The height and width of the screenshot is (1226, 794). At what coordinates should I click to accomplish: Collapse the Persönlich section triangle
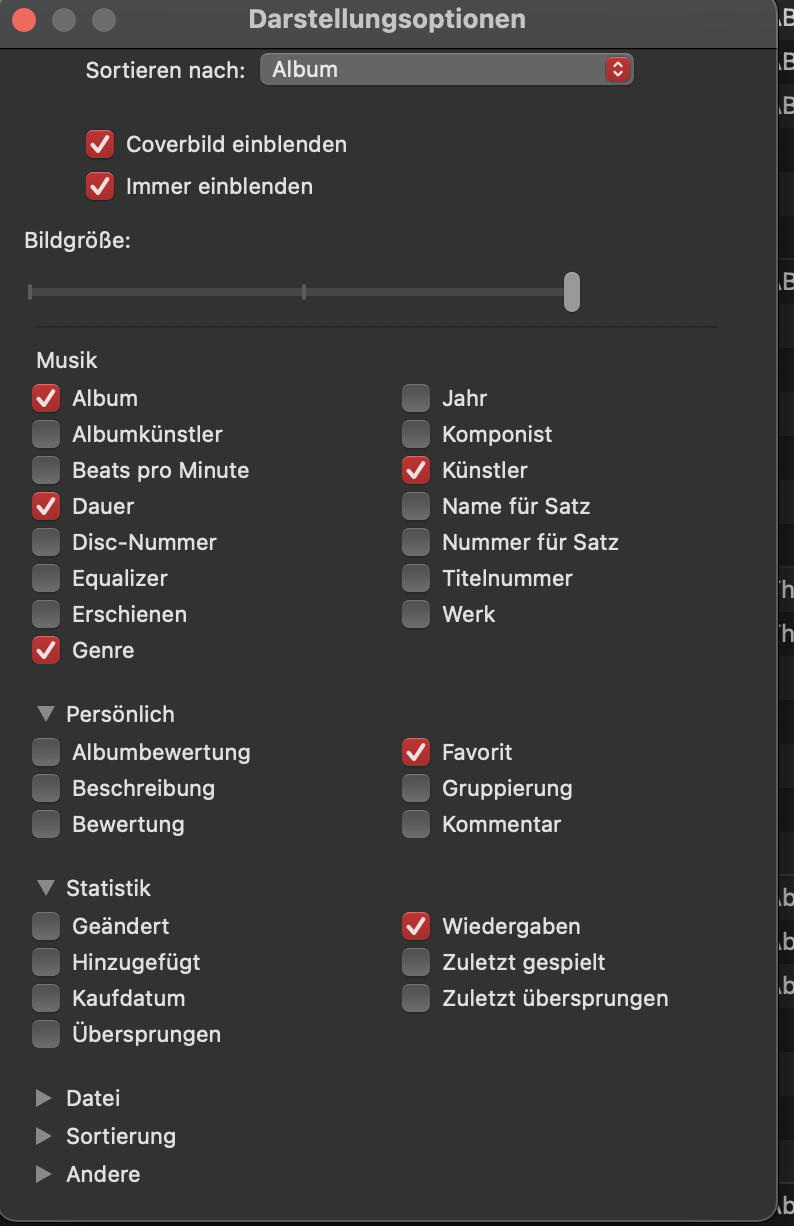point(45,714)
